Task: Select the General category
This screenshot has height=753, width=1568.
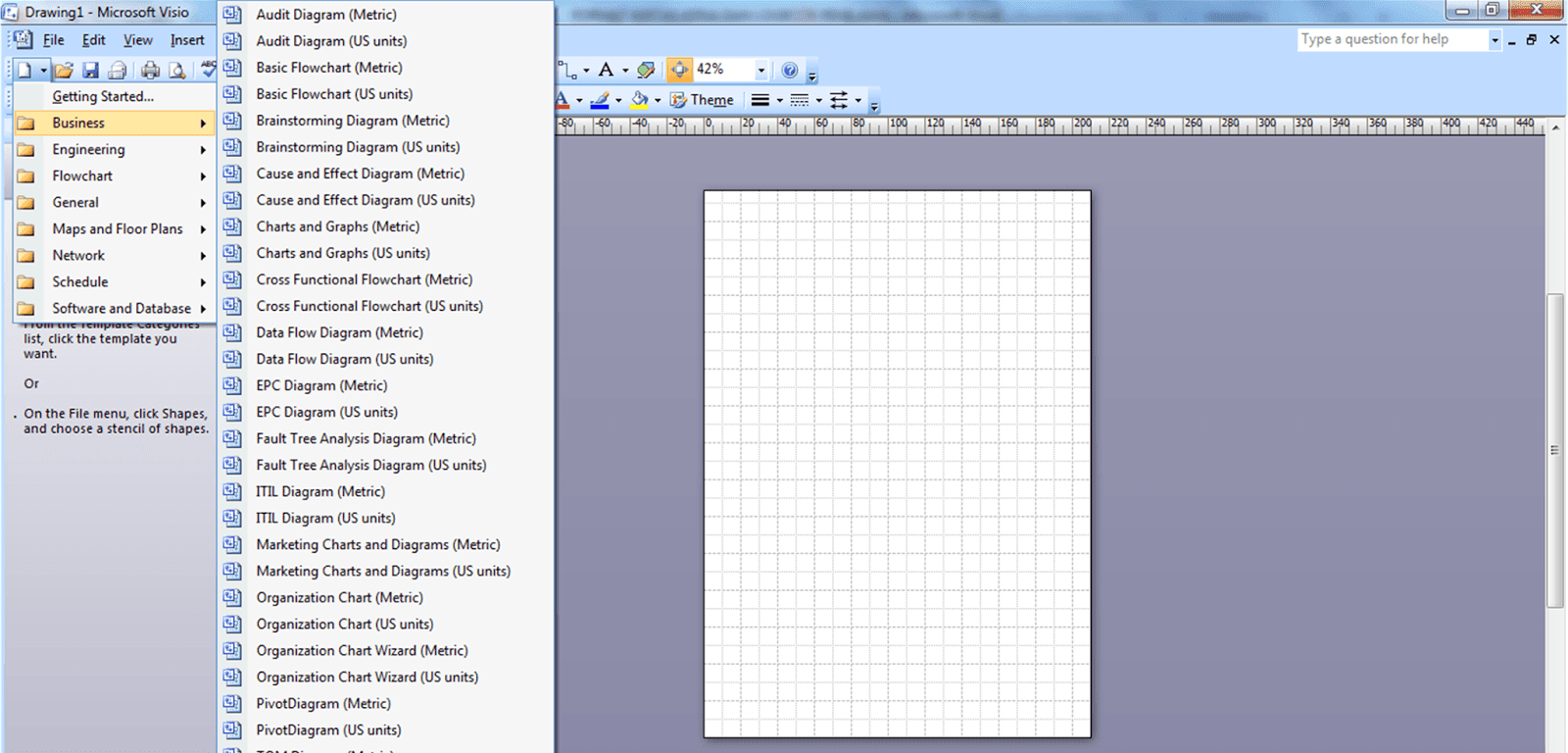Action: (x=115, y=202)
